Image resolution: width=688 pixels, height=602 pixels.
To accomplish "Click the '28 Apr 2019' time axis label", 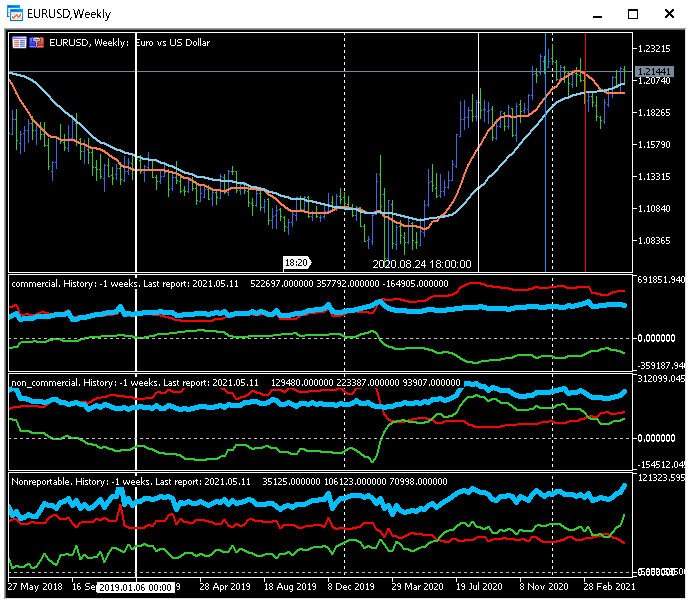I will (x=225, y=587).
